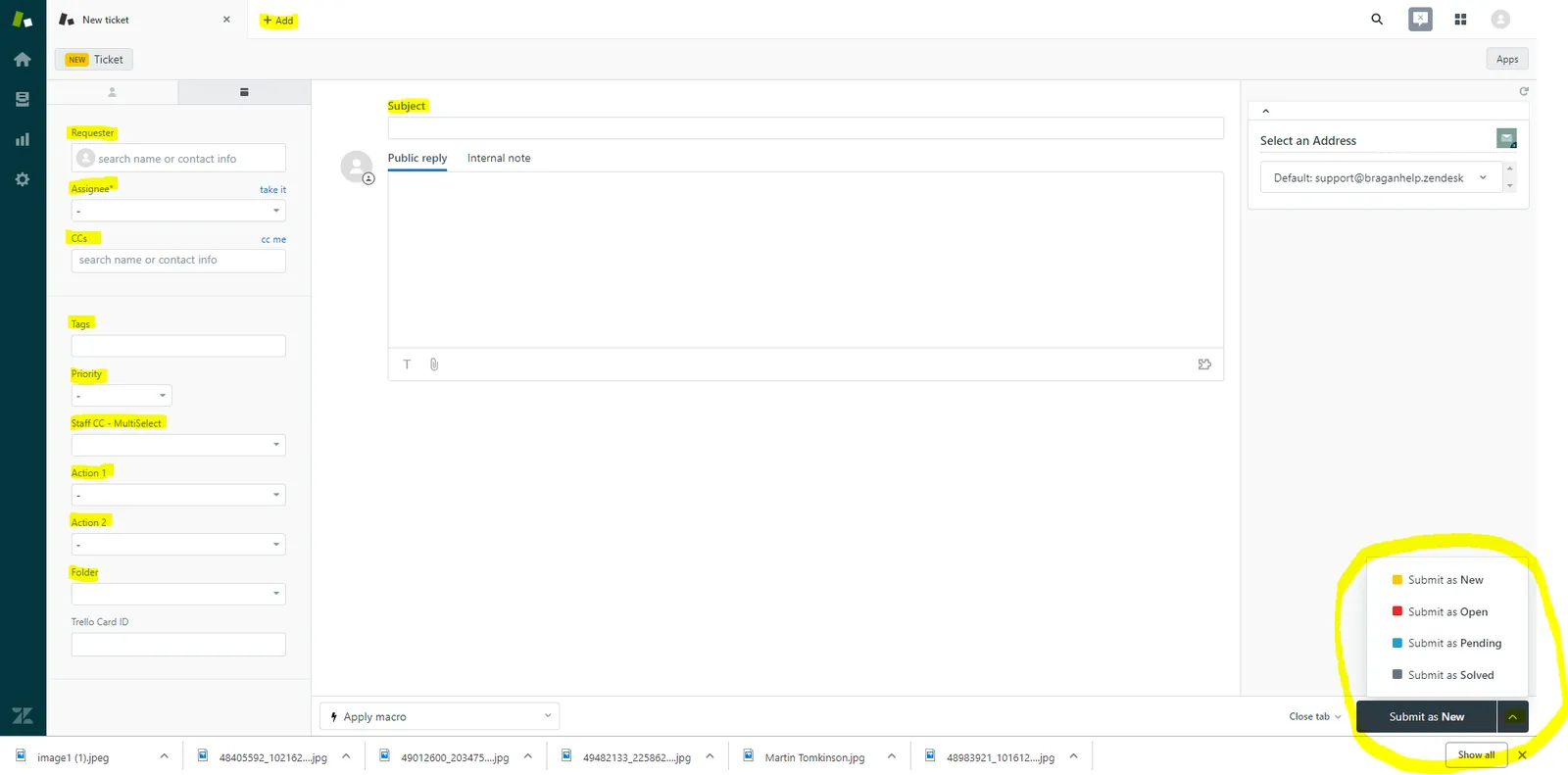Click the Zendesk logo at sidebar bottom
This screenshot has width=1568, height=775.
[x=23, y=716]
